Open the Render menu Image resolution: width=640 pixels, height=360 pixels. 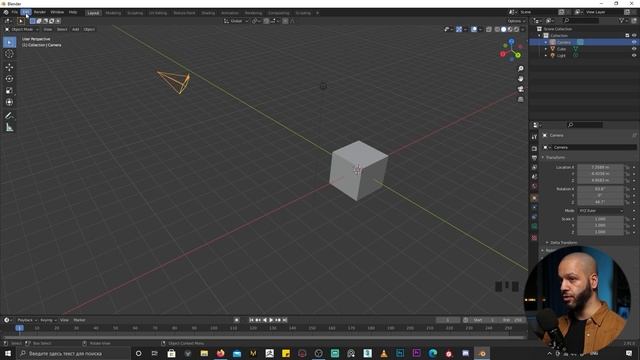pyautogui.click(x=40, y=12)
